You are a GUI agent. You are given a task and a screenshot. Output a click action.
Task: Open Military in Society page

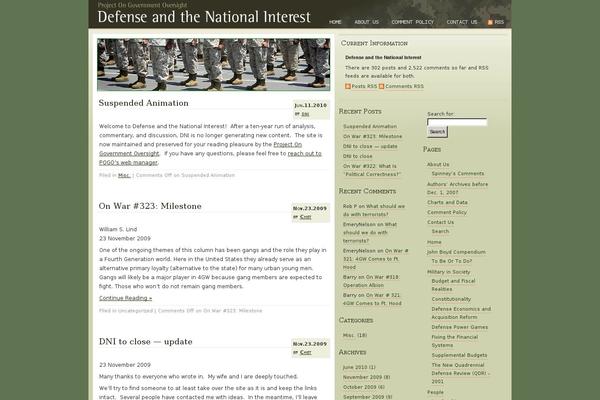click(x=448, y=272)
